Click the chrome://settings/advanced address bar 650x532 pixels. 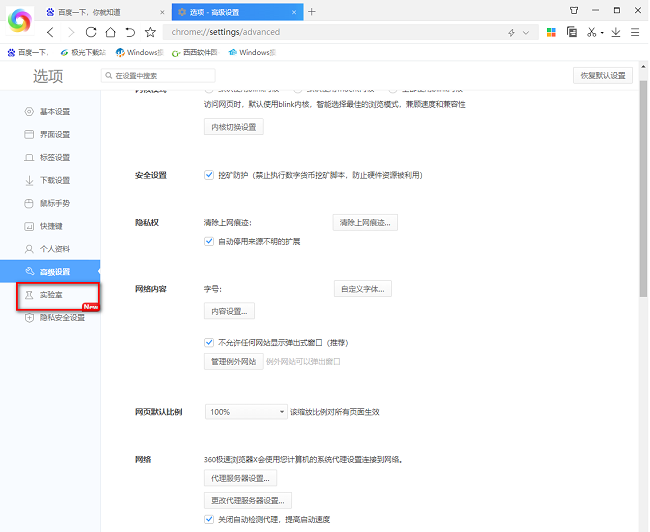332,32
